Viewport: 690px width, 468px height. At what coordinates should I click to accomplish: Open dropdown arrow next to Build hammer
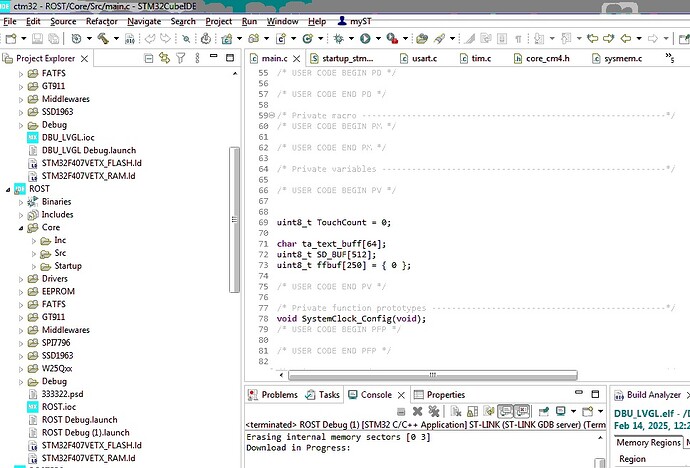pos(116,39)
